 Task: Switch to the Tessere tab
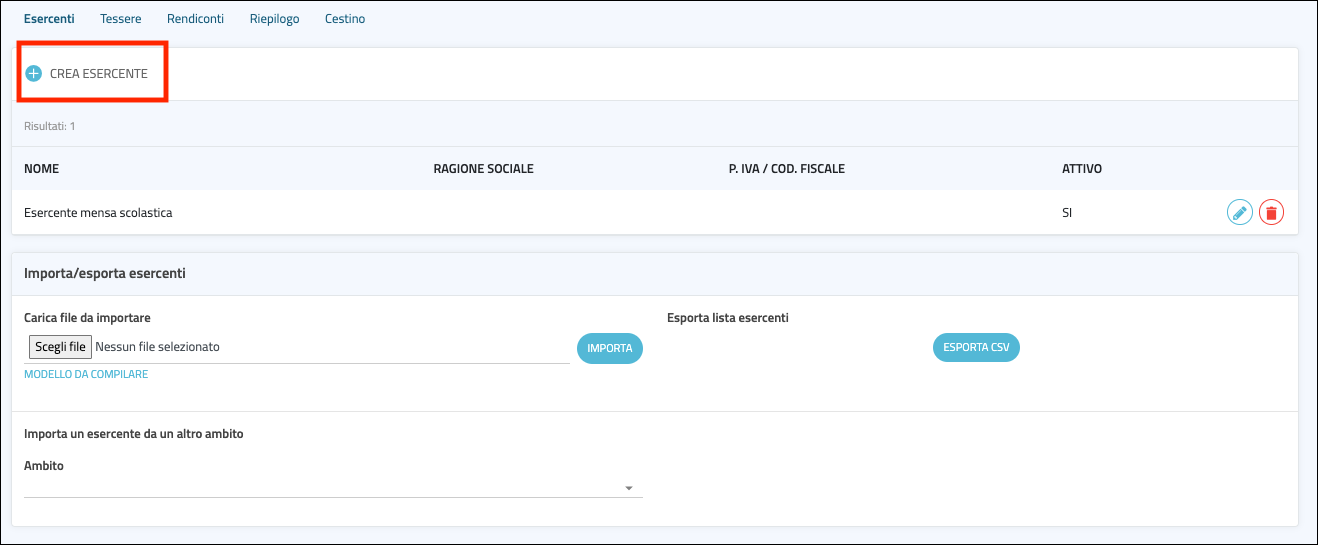point(121,19)
